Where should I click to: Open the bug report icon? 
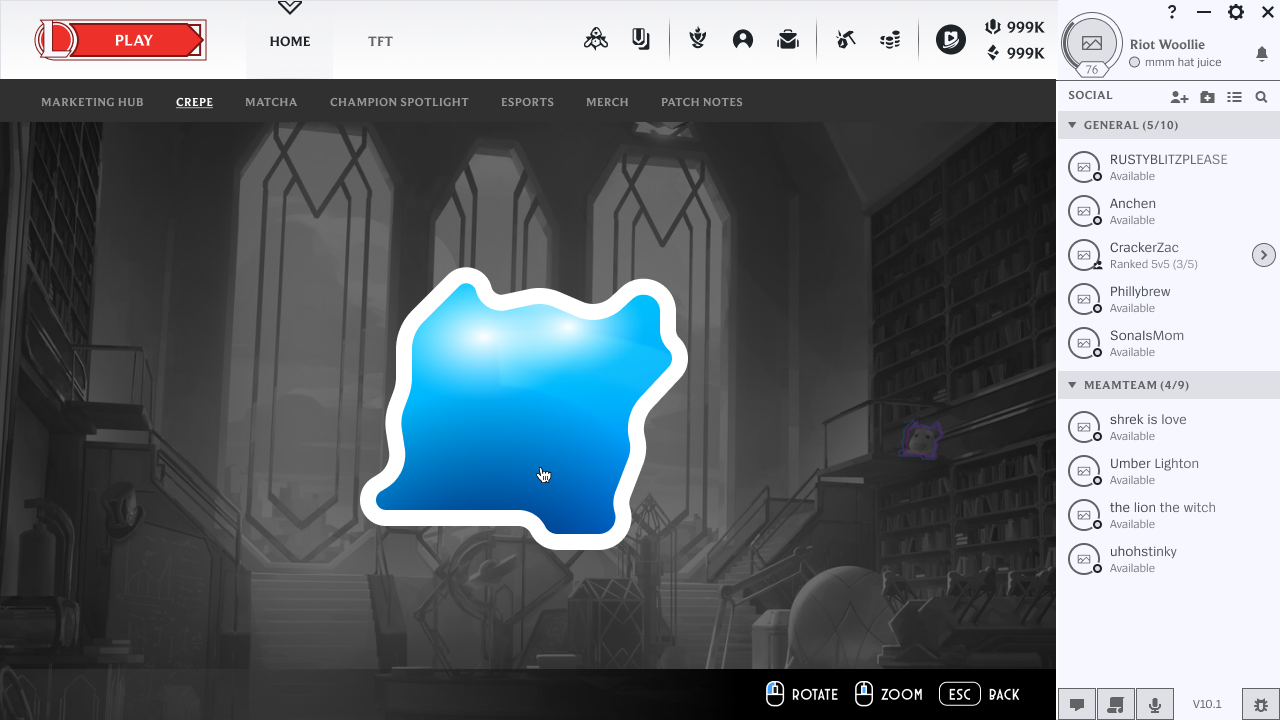tap(1260, 704)
